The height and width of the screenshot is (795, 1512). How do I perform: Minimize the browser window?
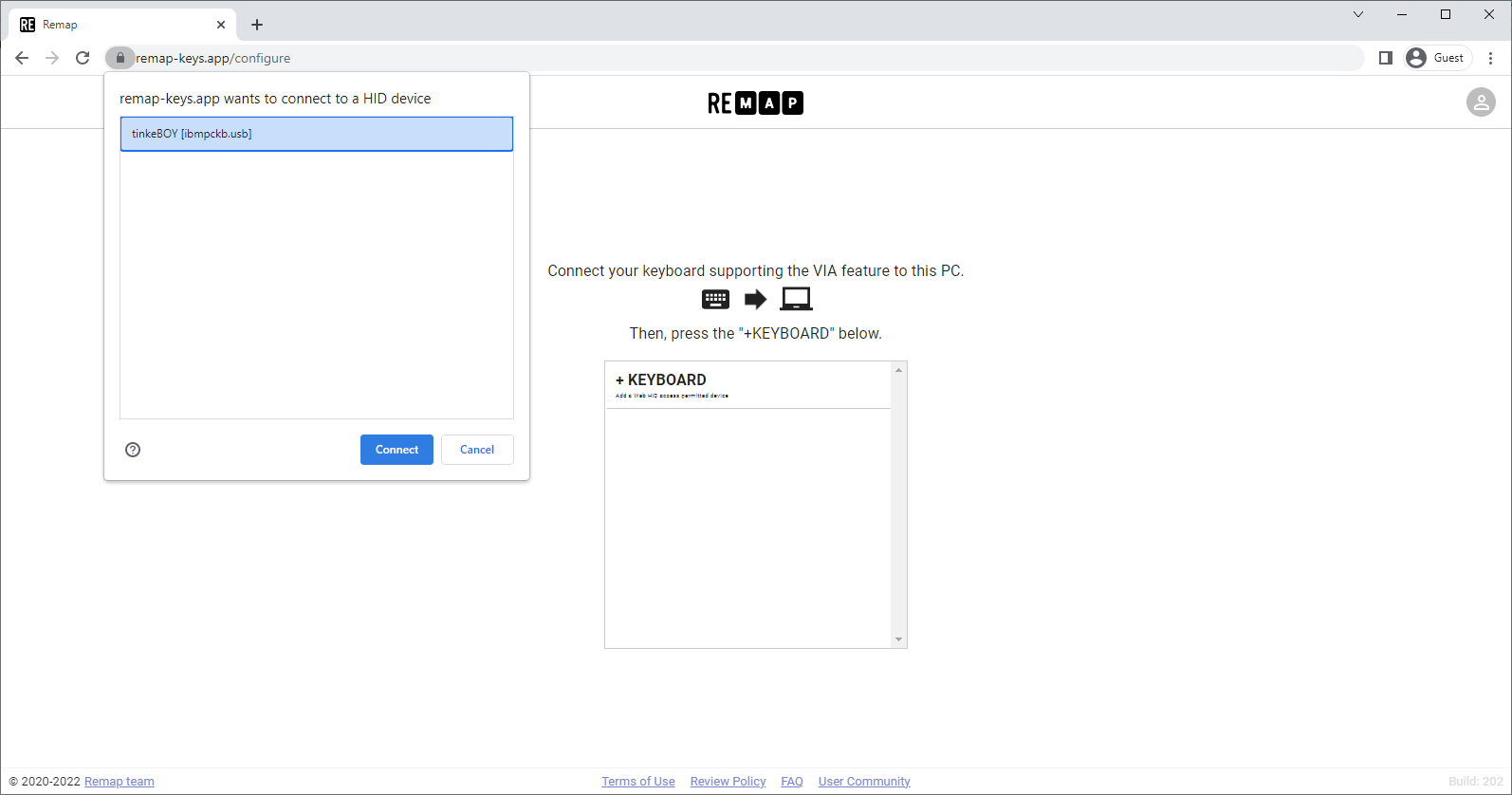coord(1402,14)
